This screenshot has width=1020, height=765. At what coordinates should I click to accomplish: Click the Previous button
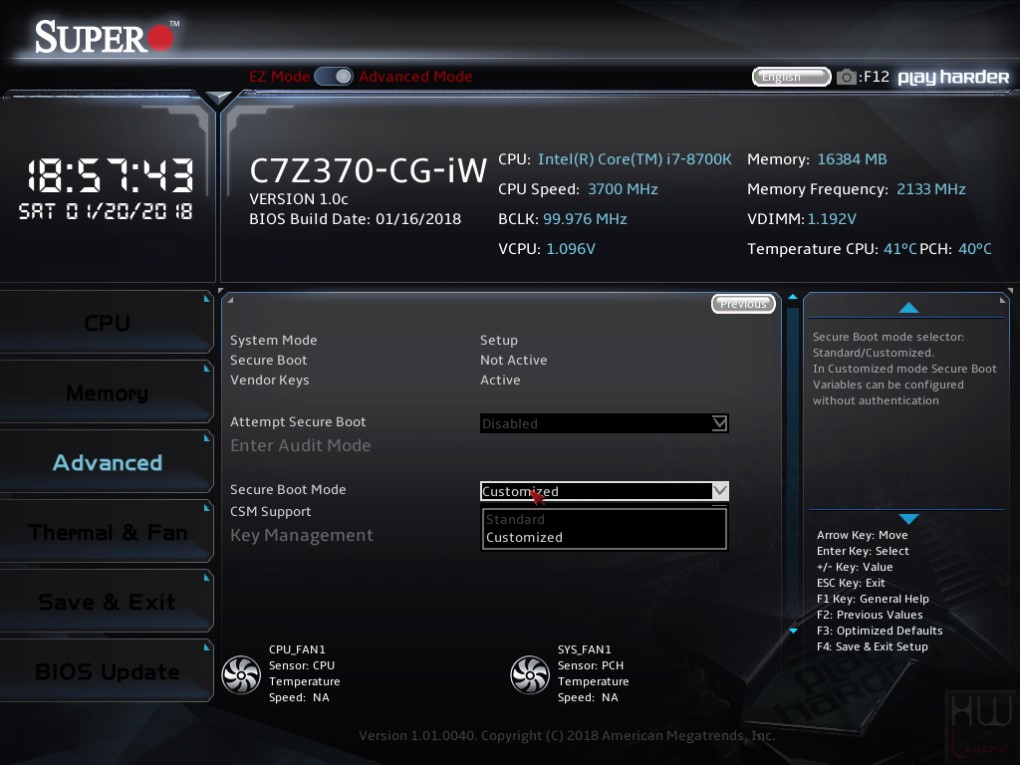point(743,304)
